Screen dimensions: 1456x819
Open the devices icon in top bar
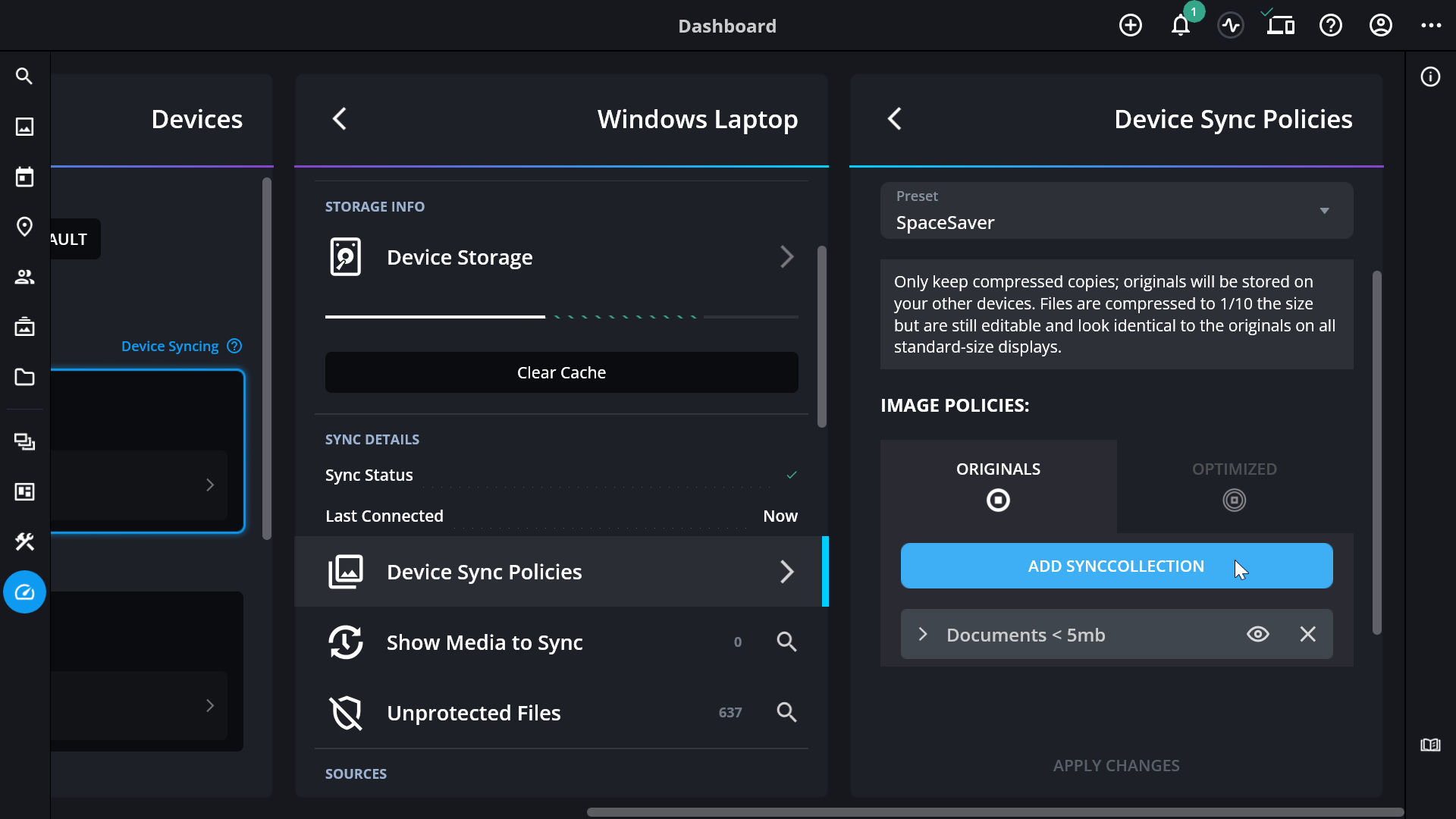pos(1280,26)
